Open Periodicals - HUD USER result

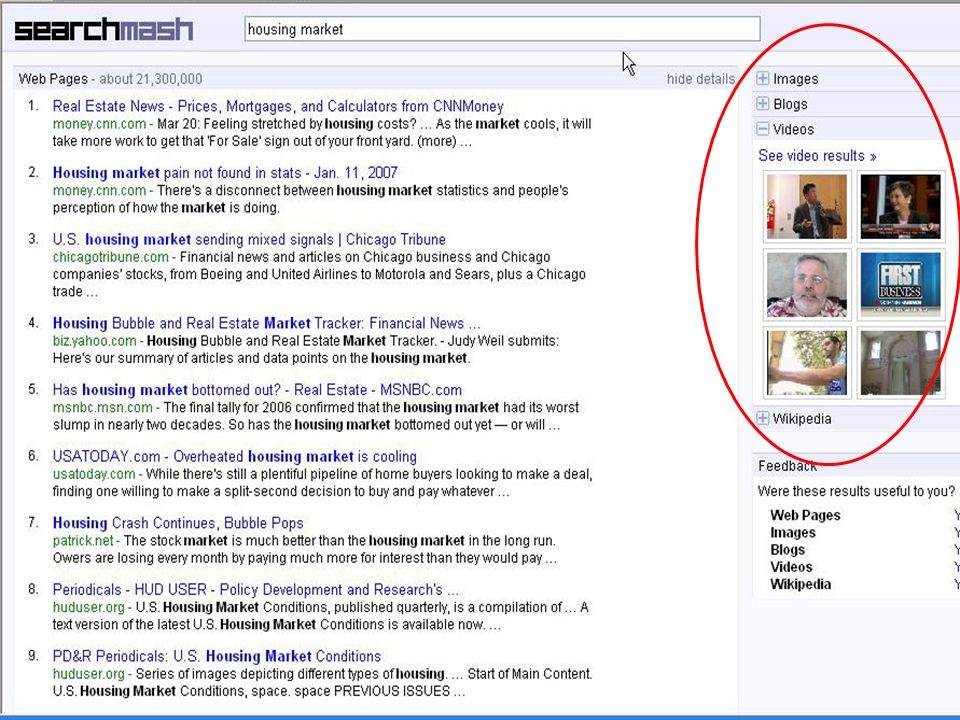(x=255, y=590)
